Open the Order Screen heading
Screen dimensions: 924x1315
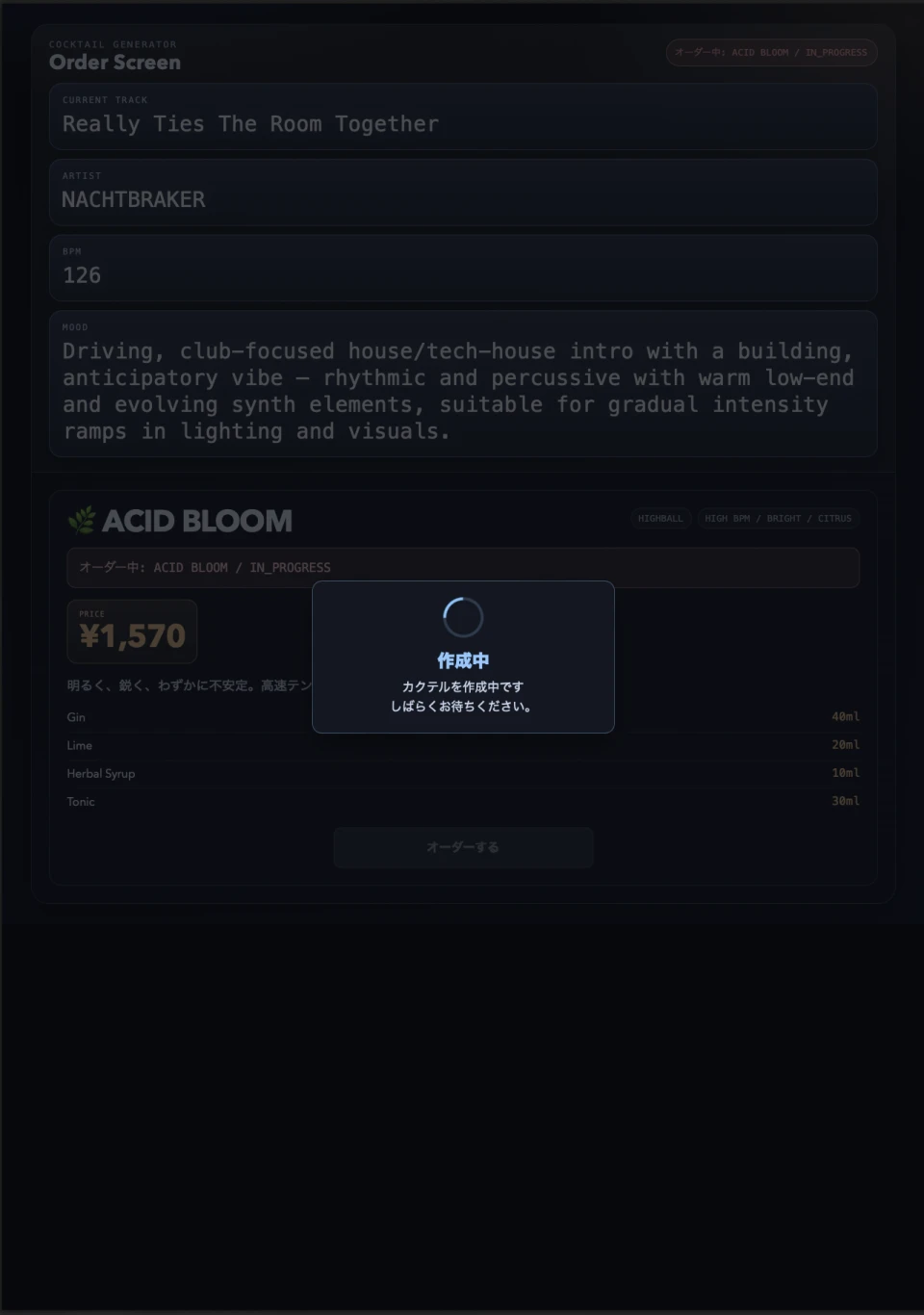tap(115, 62)
